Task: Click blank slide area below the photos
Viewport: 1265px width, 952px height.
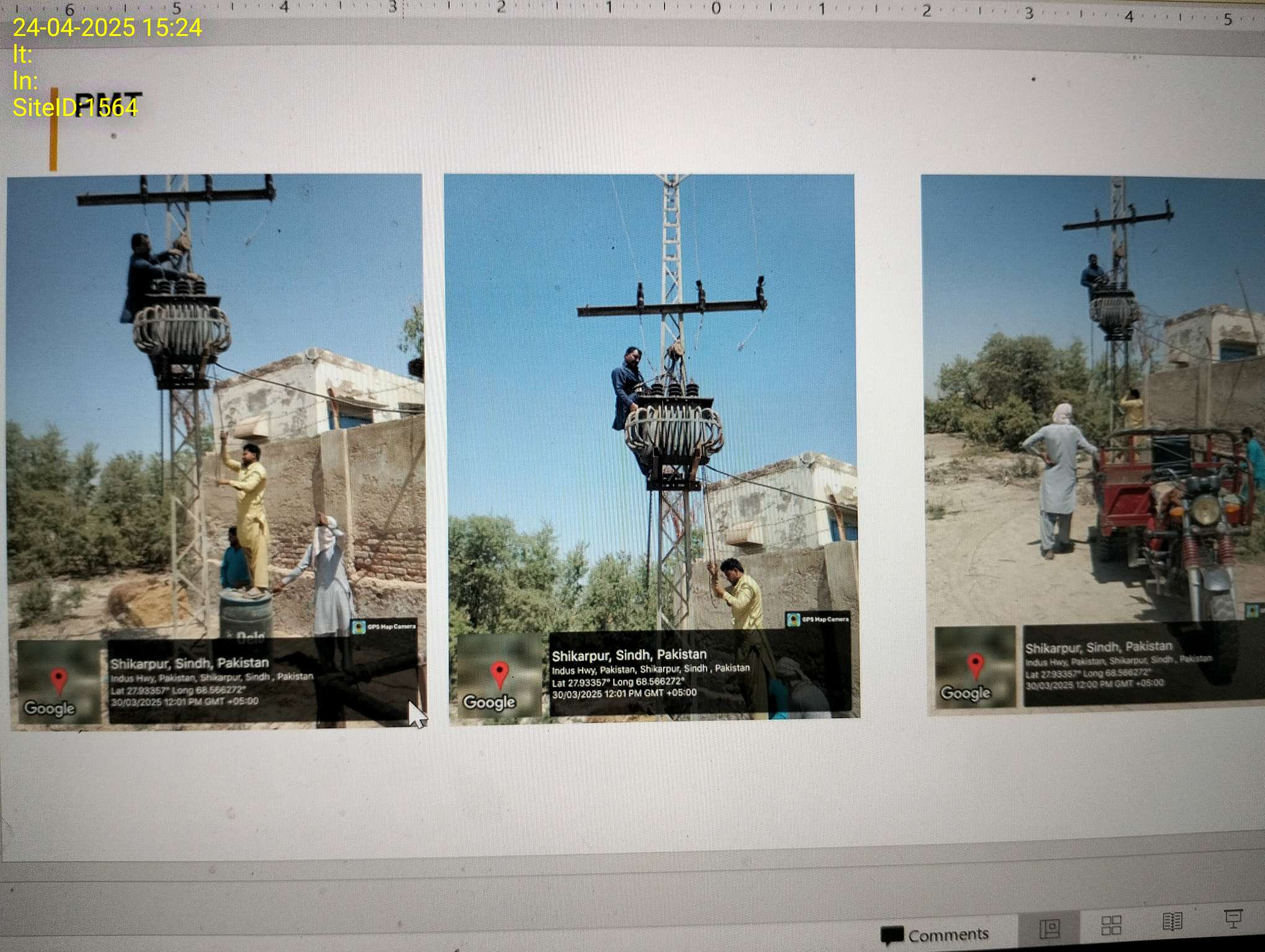Action: [620, 793]
